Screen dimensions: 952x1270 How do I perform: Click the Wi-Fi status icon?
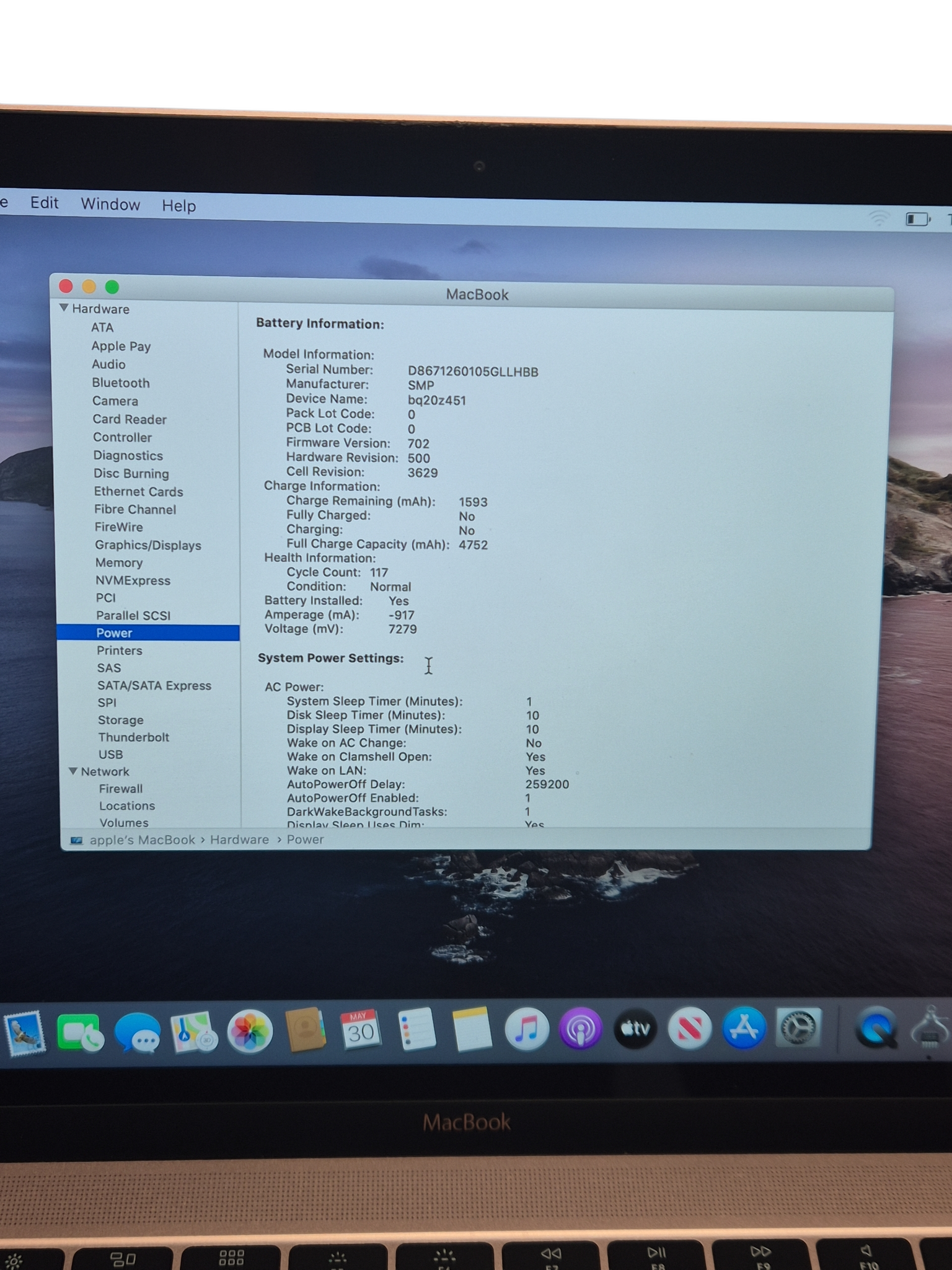click(878, 218)
